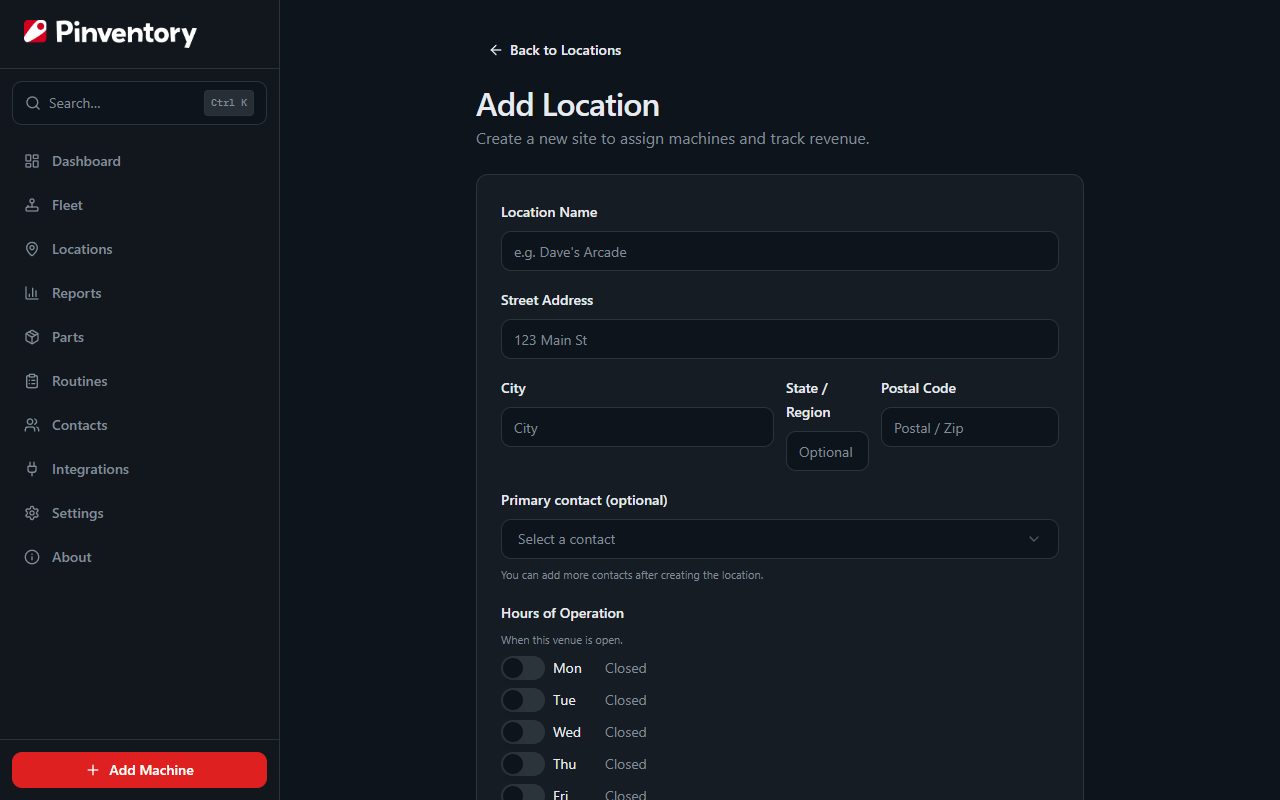Click the City input field

pos(637,427)
